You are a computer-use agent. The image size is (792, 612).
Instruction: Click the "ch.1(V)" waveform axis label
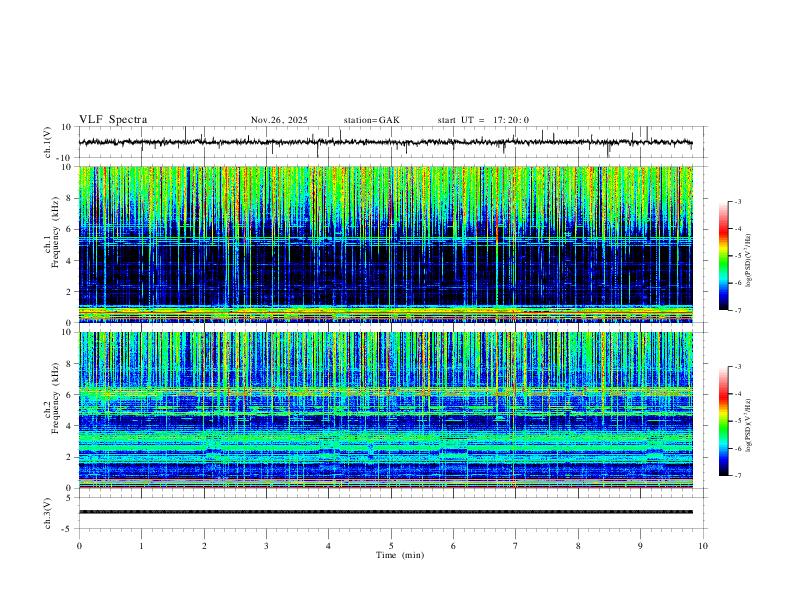click(x=48, y=142)
